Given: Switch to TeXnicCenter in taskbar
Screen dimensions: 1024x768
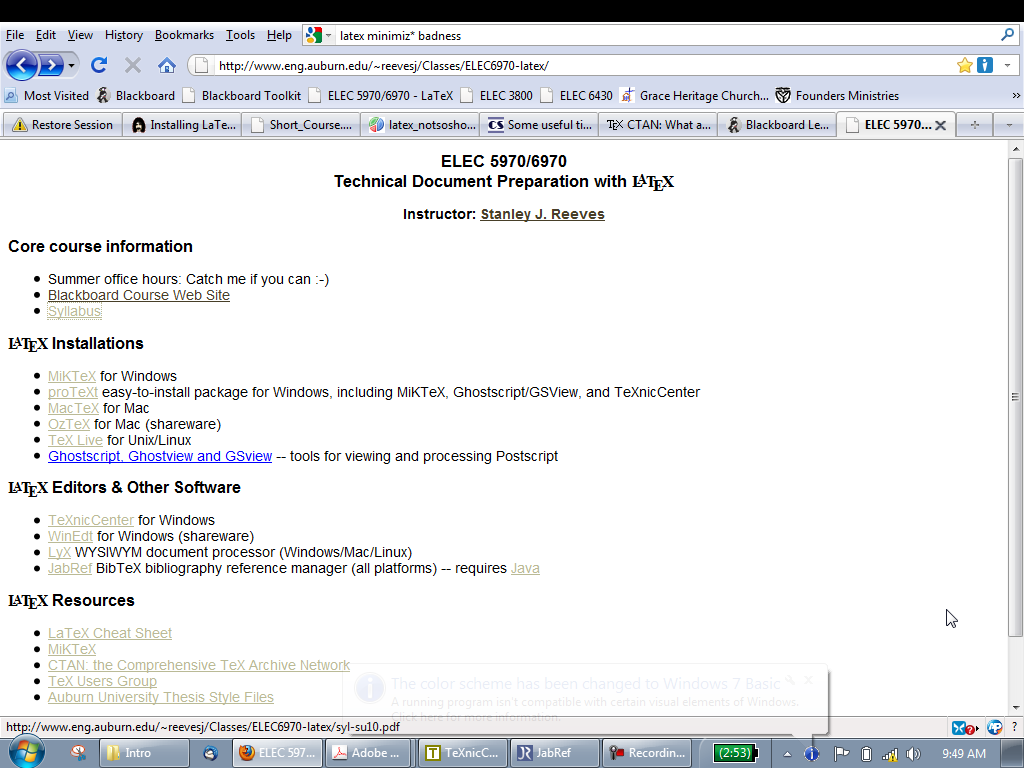Looking at the screenshot, I should [x=462, y=753].
